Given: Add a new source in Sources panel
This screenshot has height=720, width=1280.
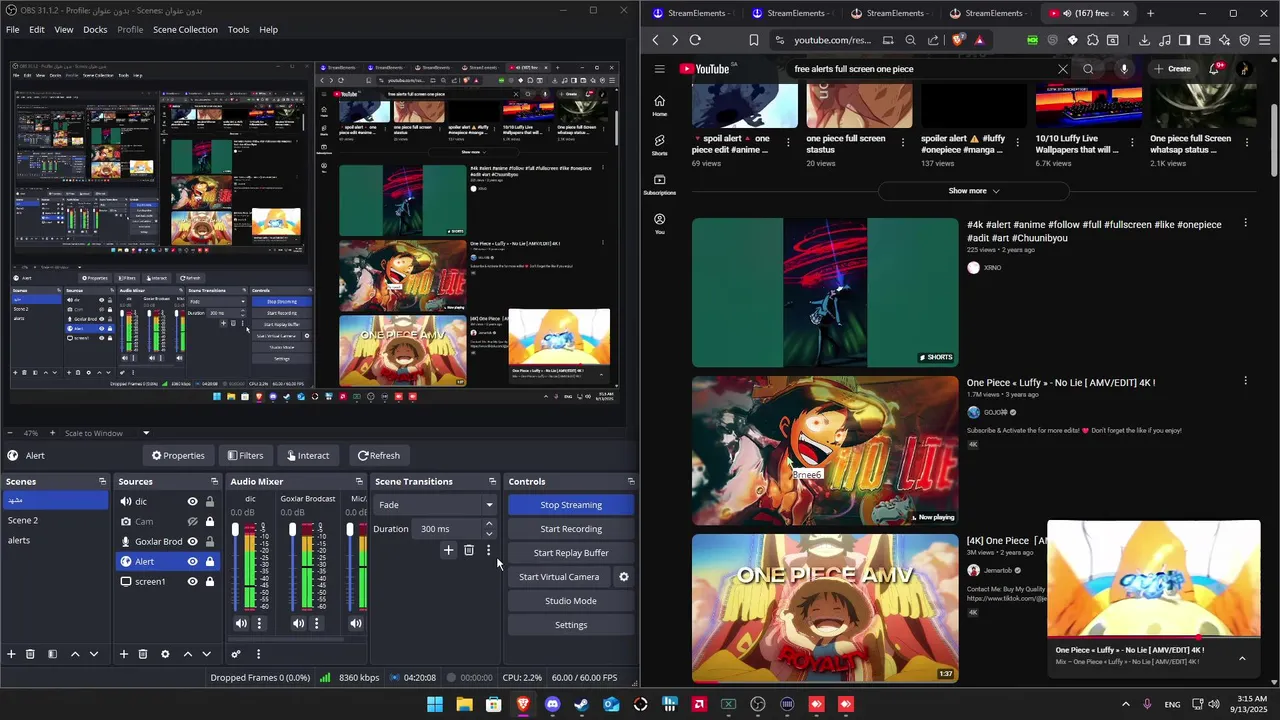Looking at the screenshot, I should pos(124,654).
